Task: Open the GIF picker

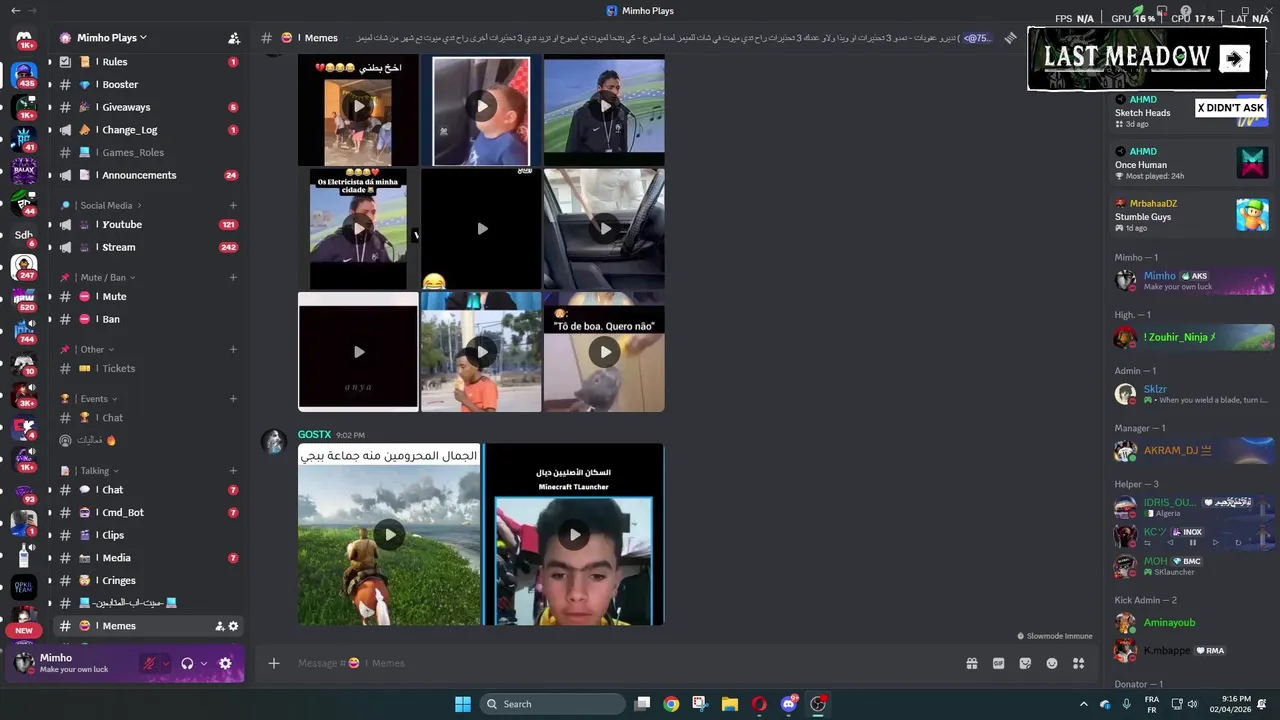Action: tap(998, 663)
